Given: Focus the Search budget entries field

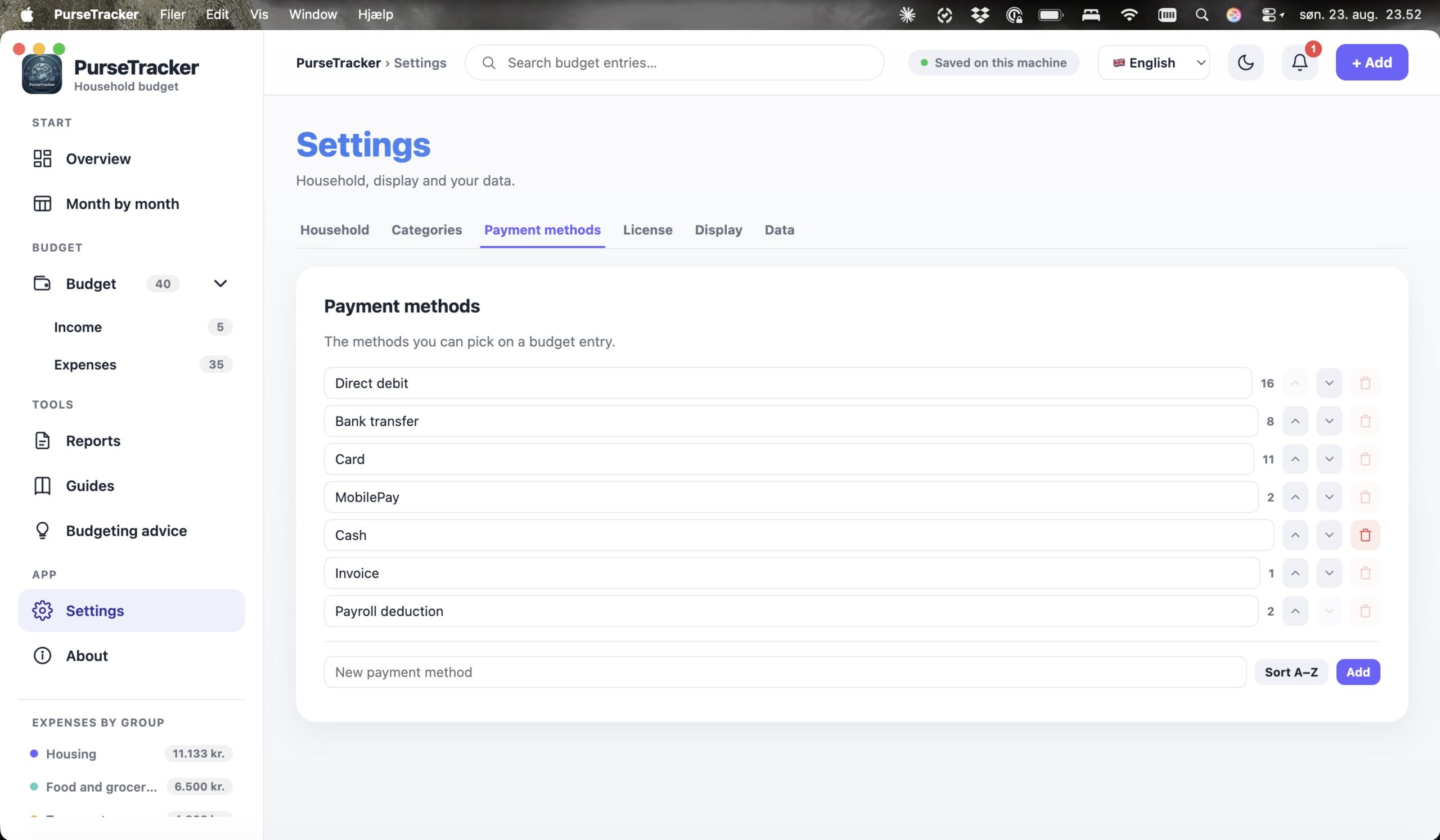Looking at the screenshot, I should tap(674, 62).
